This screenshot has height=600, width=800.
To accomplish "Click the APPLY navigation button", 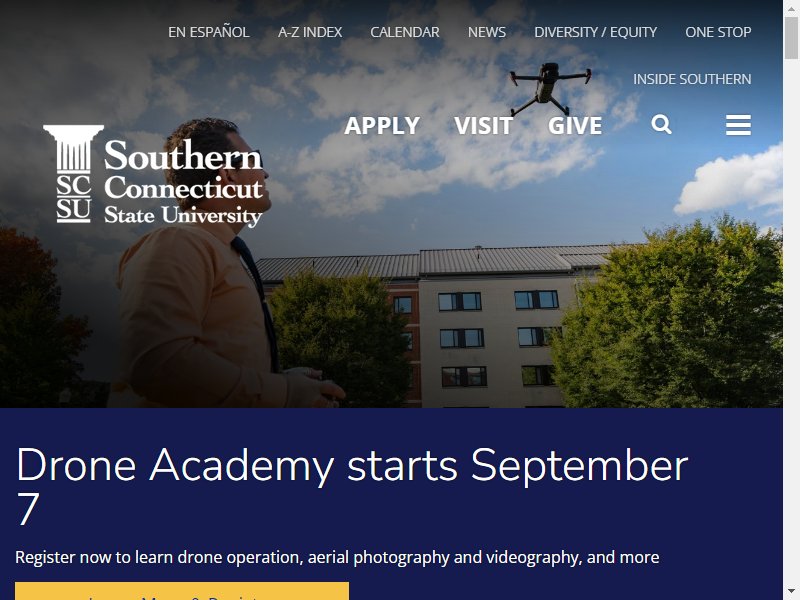I will pyautogui.click(x=382, y=126).
